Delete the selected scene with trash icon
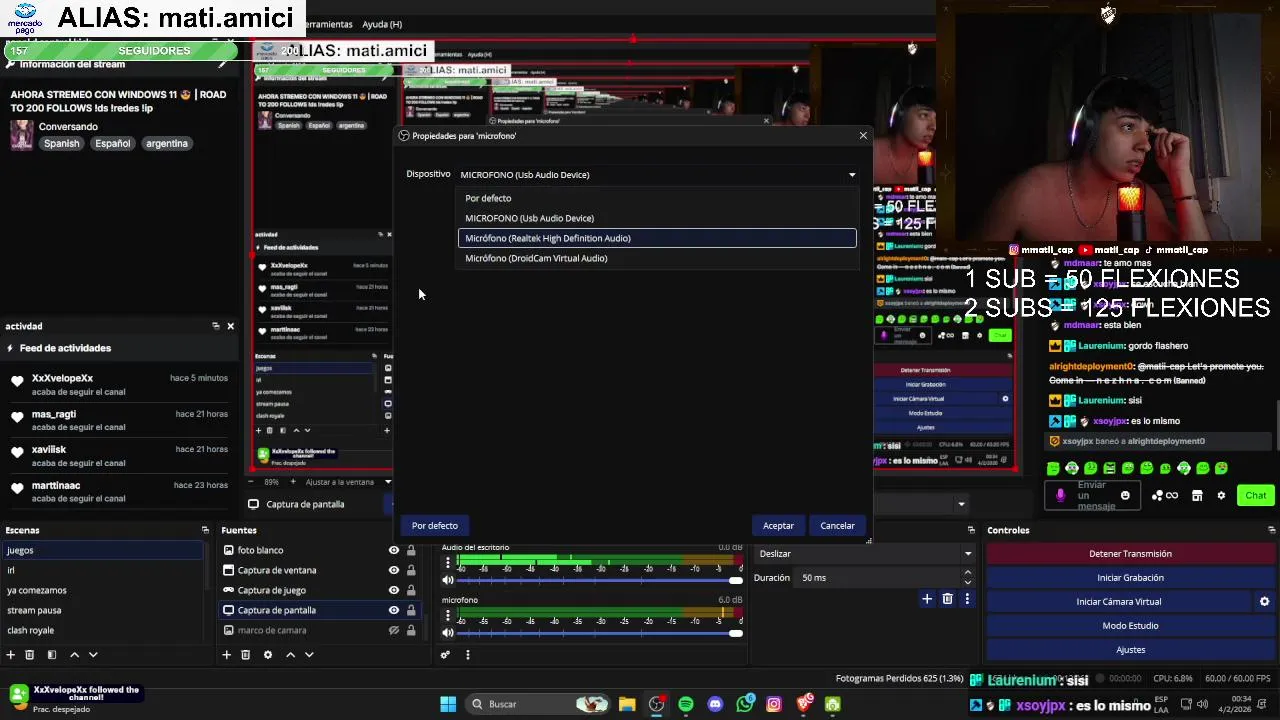The image size is (1280, 720). 30,655
